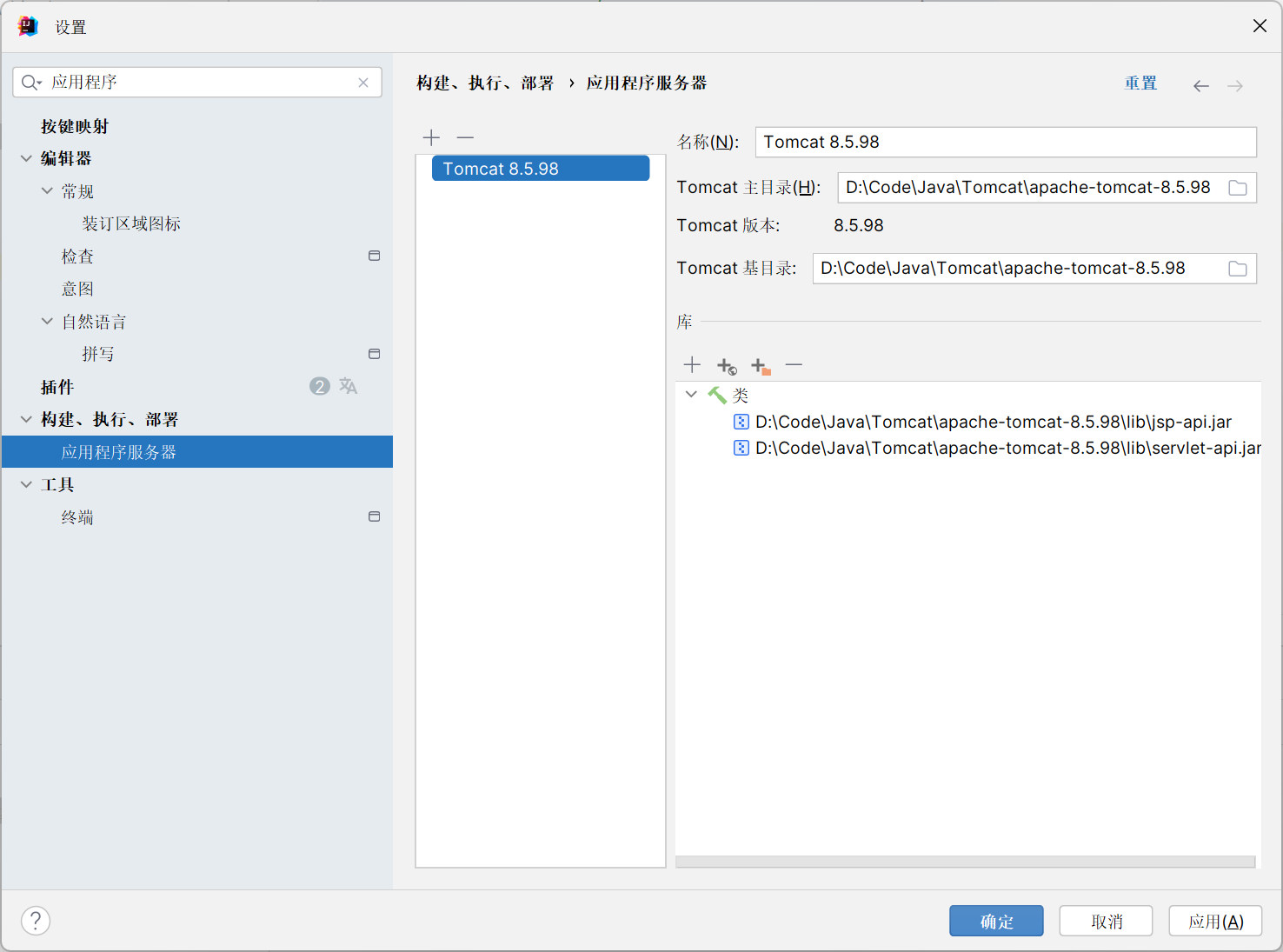Select 应用程序服务器 in settings tree
The width and height of the screenshot is (1283, 952).
(197, 452)
